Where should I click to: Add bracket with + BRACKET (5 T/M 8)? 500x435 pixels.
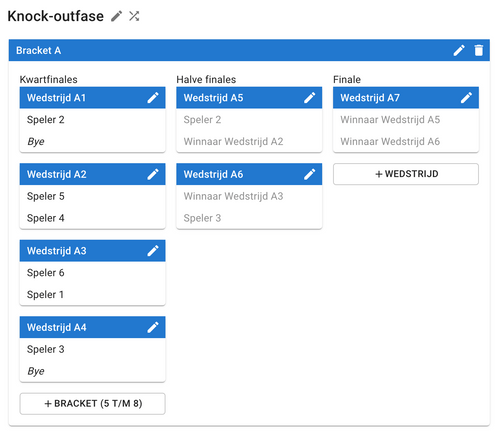(93, 404)
